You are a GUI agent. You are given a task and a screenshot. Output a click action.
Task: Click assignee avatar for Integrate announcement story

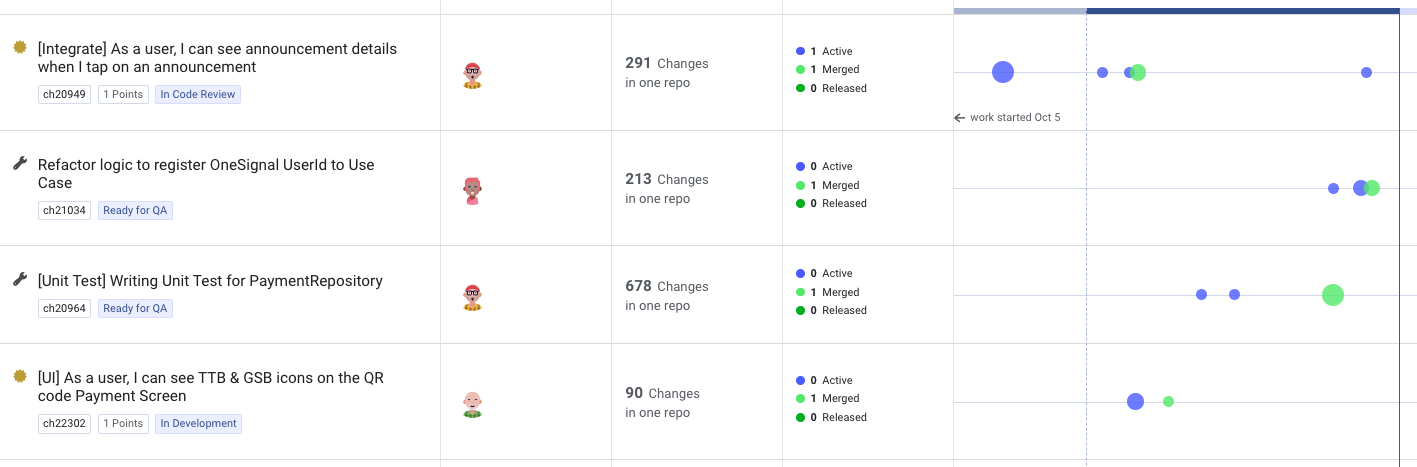coord(473,75)
